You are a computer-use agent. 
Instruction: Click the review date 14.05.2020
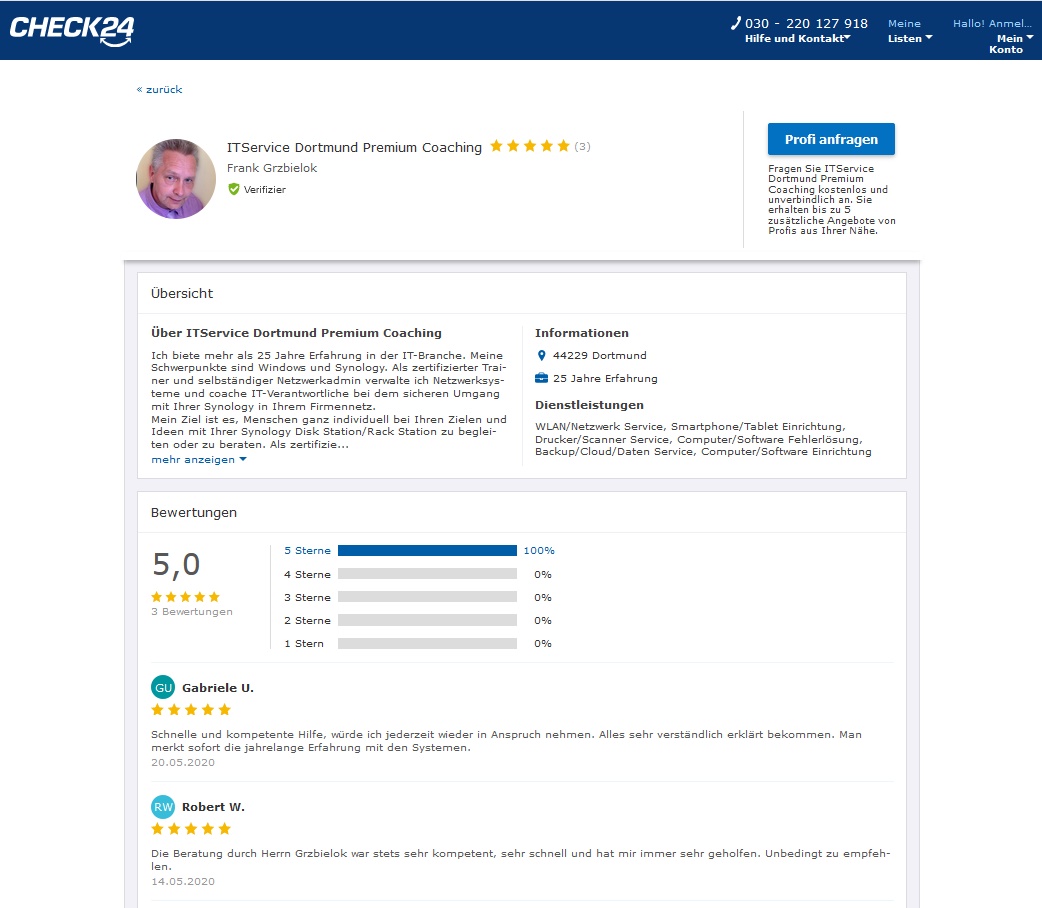click(183, 881)
